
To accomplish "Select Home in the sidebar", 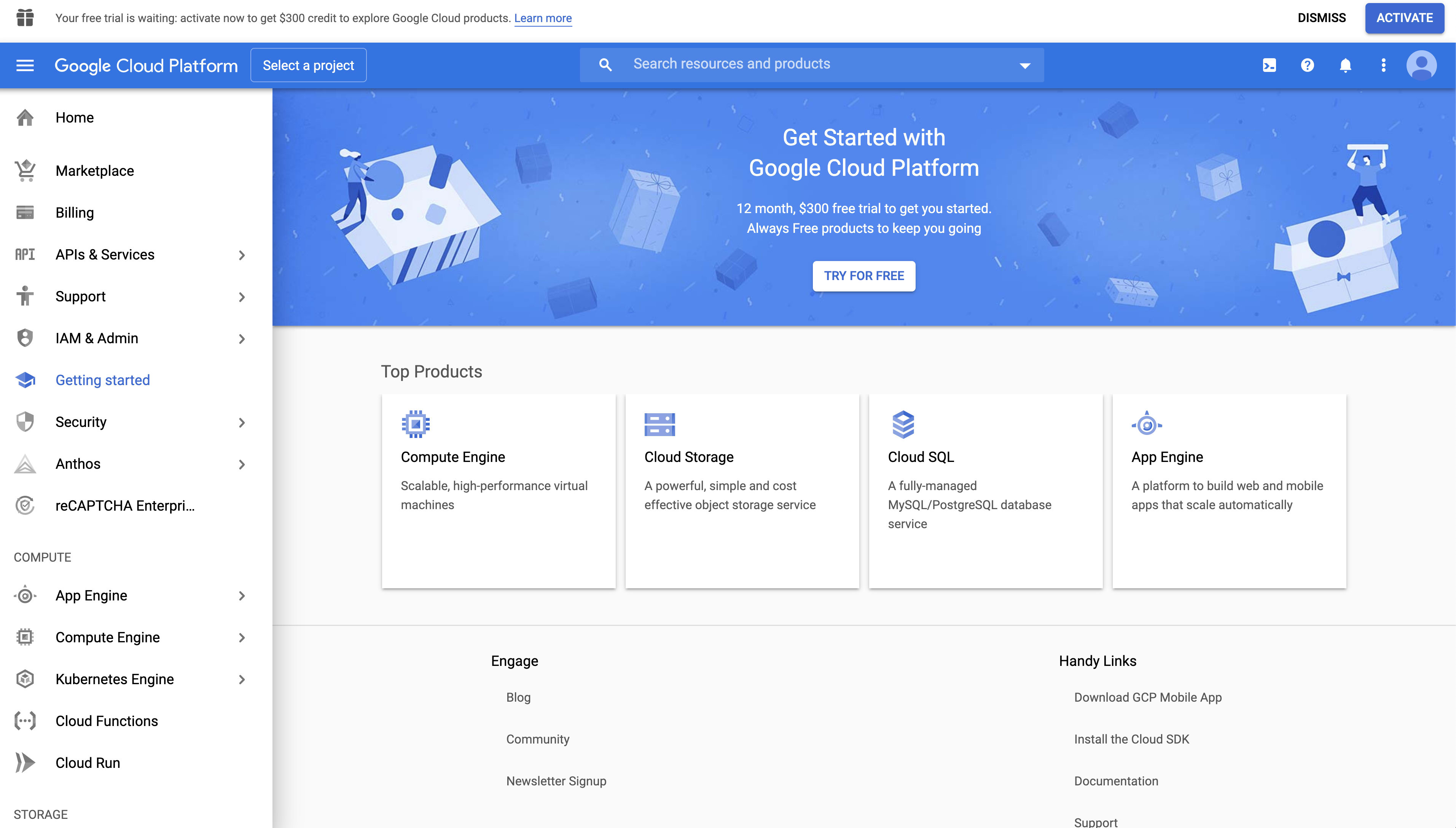I will [136, 118].
